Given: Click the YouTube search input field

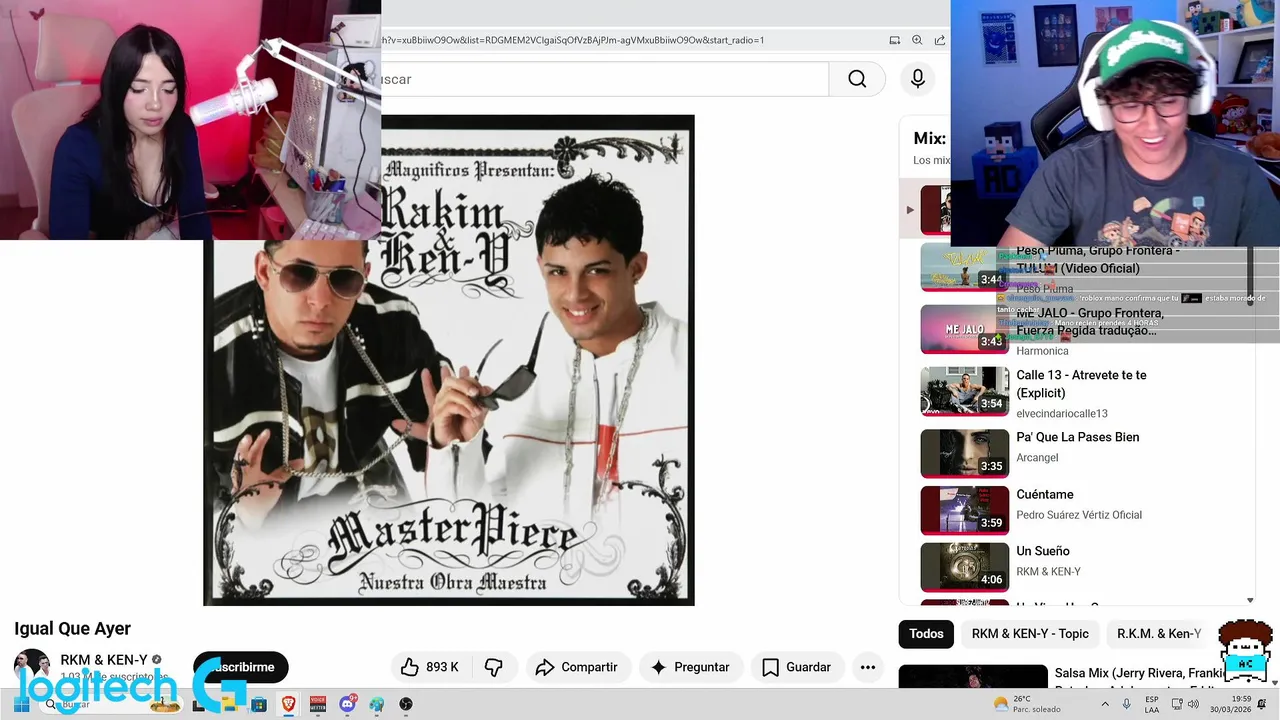Looking at the screenshot, I should (x=604, y=79).
